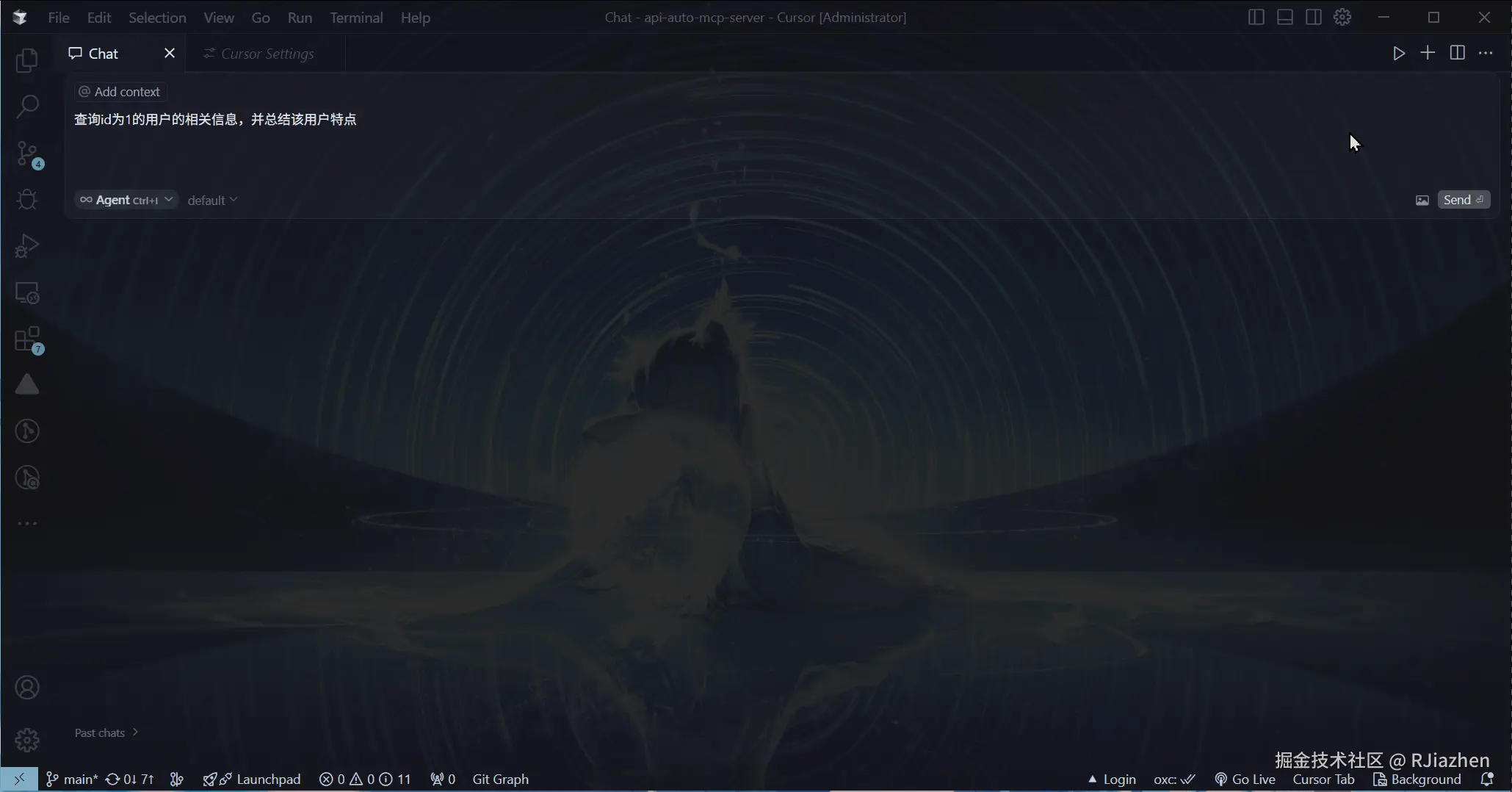
Task: Click the play icon in the chat toolbar
Action: [1399, 53]
